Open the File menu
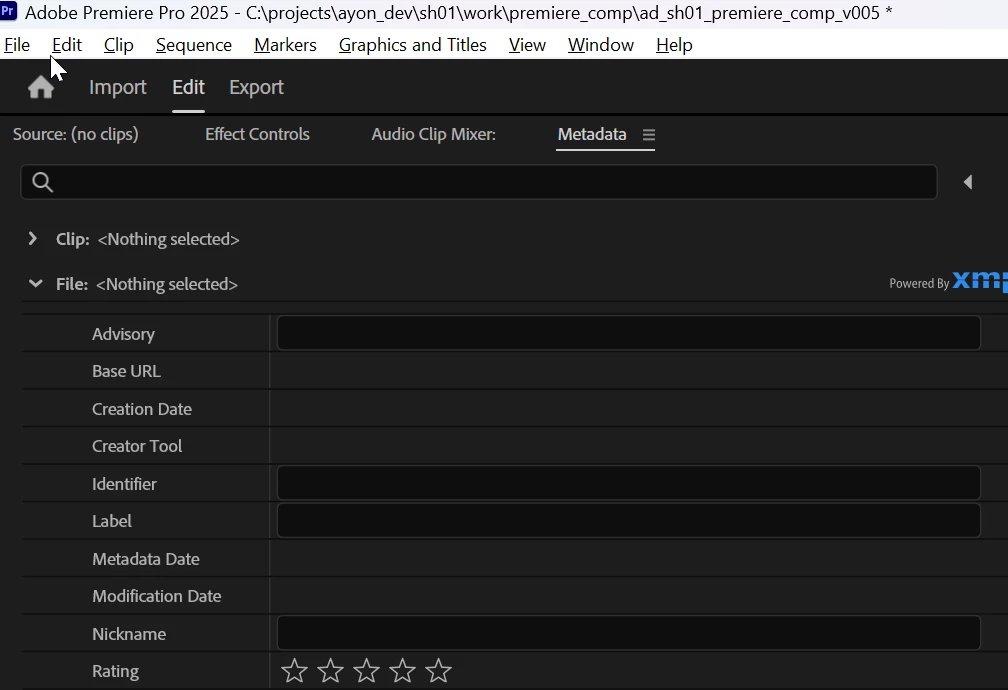The width and height of the screenshot is (1008, 690). [17, 45]
